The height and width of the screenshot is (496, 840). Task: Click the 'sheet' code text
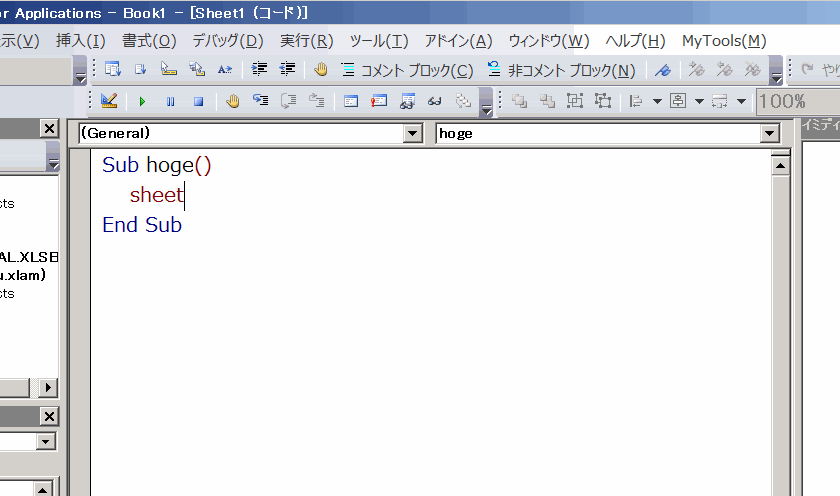(x=156, y=195)
